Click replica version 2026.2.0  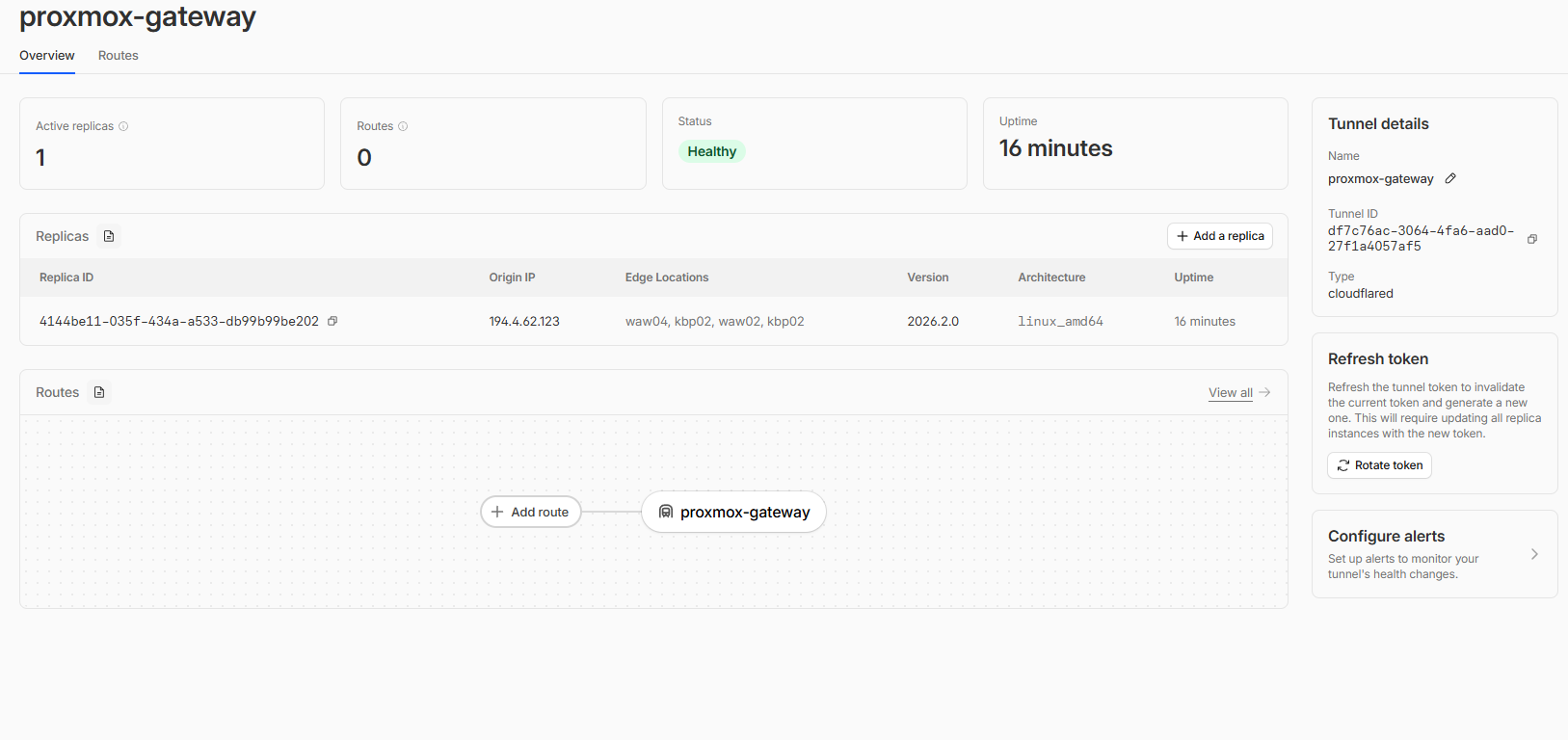point(933,321)
